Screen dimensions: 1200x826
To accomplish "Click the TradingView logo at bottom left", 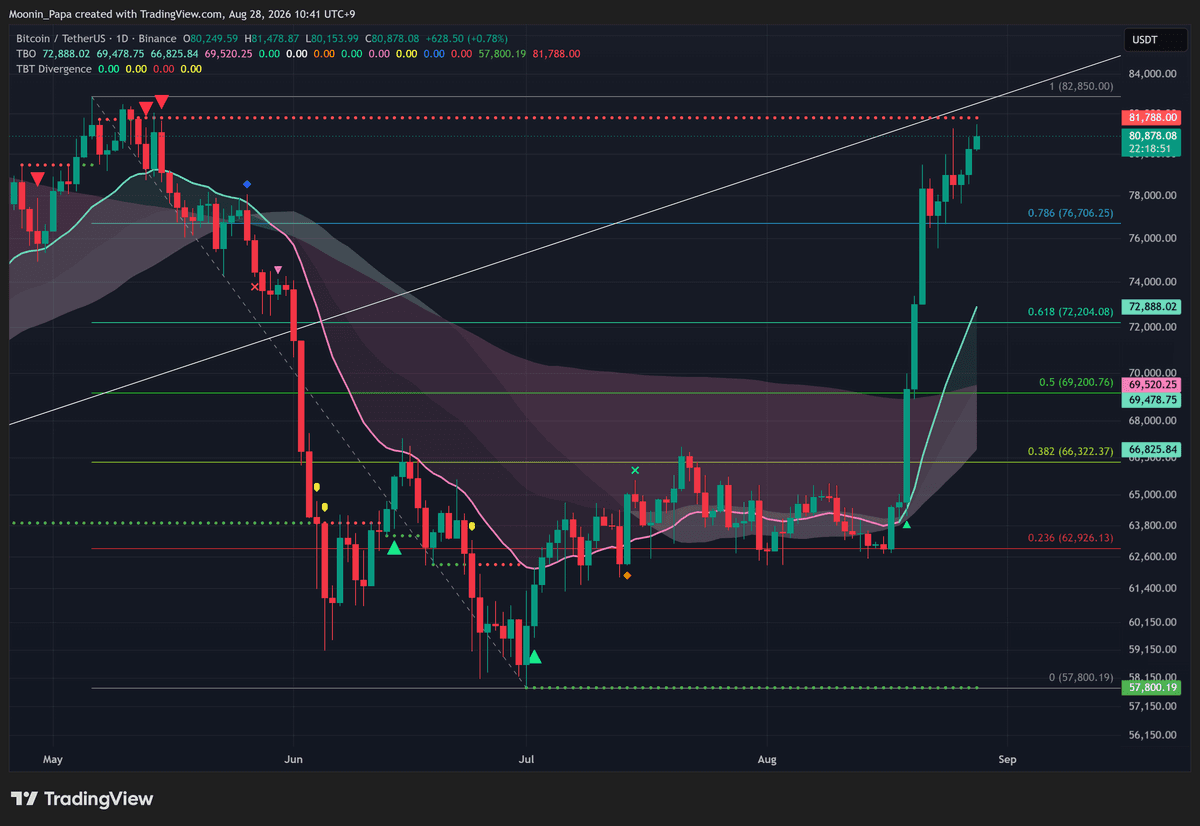I will click(x=82, y=799).
